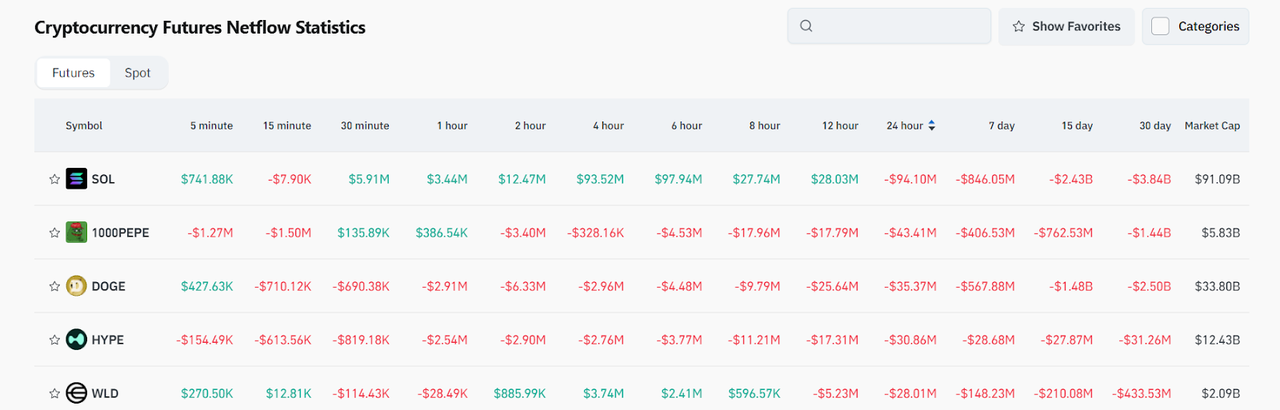
Task: Sort the table by 7 day netflow
Action: pyautogui.click(x=1001, y=126)
